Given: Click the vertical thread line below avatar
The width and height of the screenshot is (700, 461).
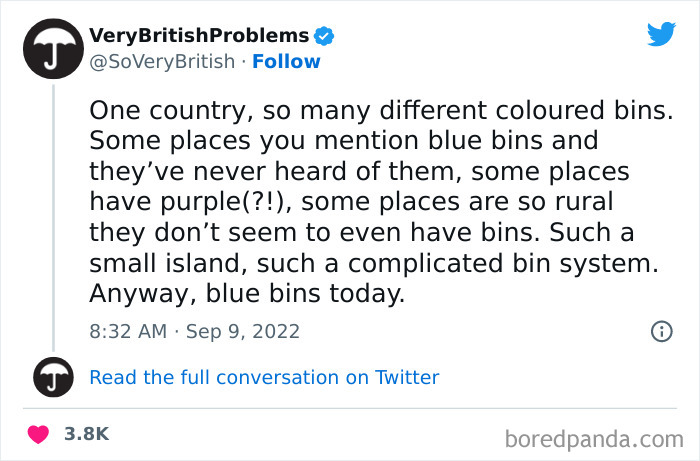Looking at the screenshot, I should tap(54, 218).
